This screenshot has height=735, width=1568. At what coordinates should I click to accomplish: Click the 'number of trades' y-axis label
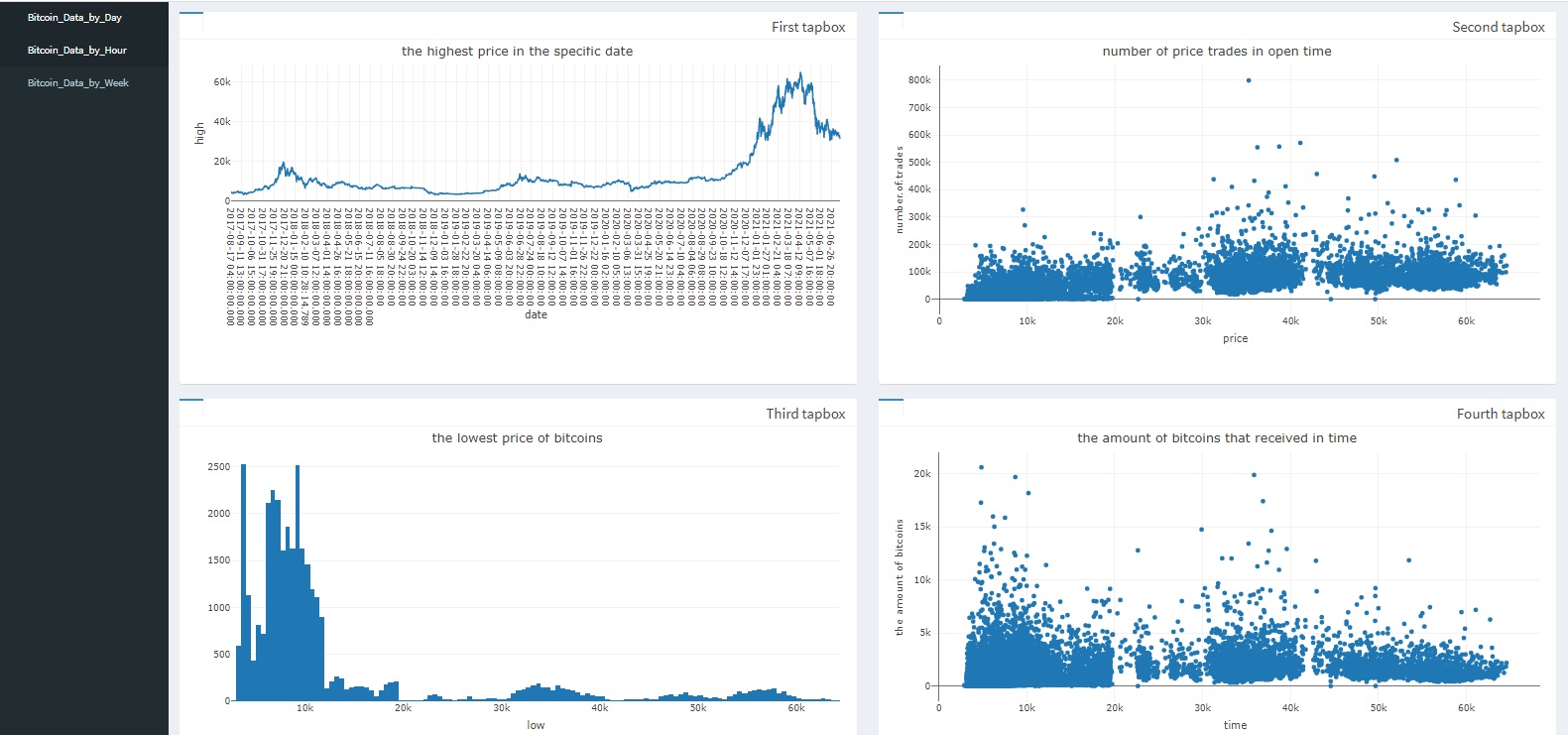tap(900, 189)
